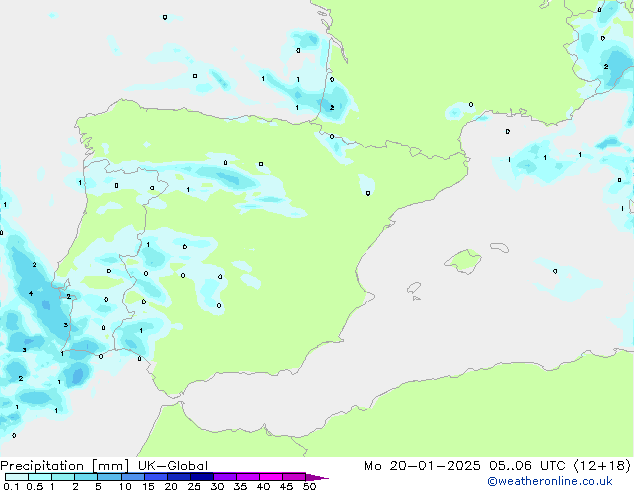Click the '(12+18)' forecast run text
This screenshot has width=634, height=490.
602,466
